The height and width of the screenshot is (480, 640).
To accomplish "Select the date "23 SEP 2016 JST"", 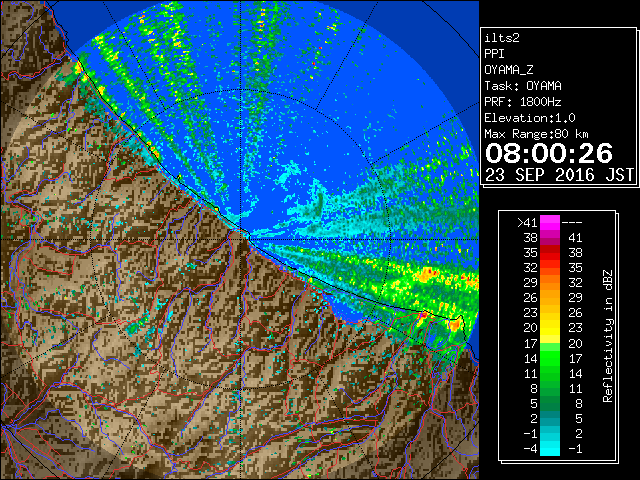I will coord(559,175).
